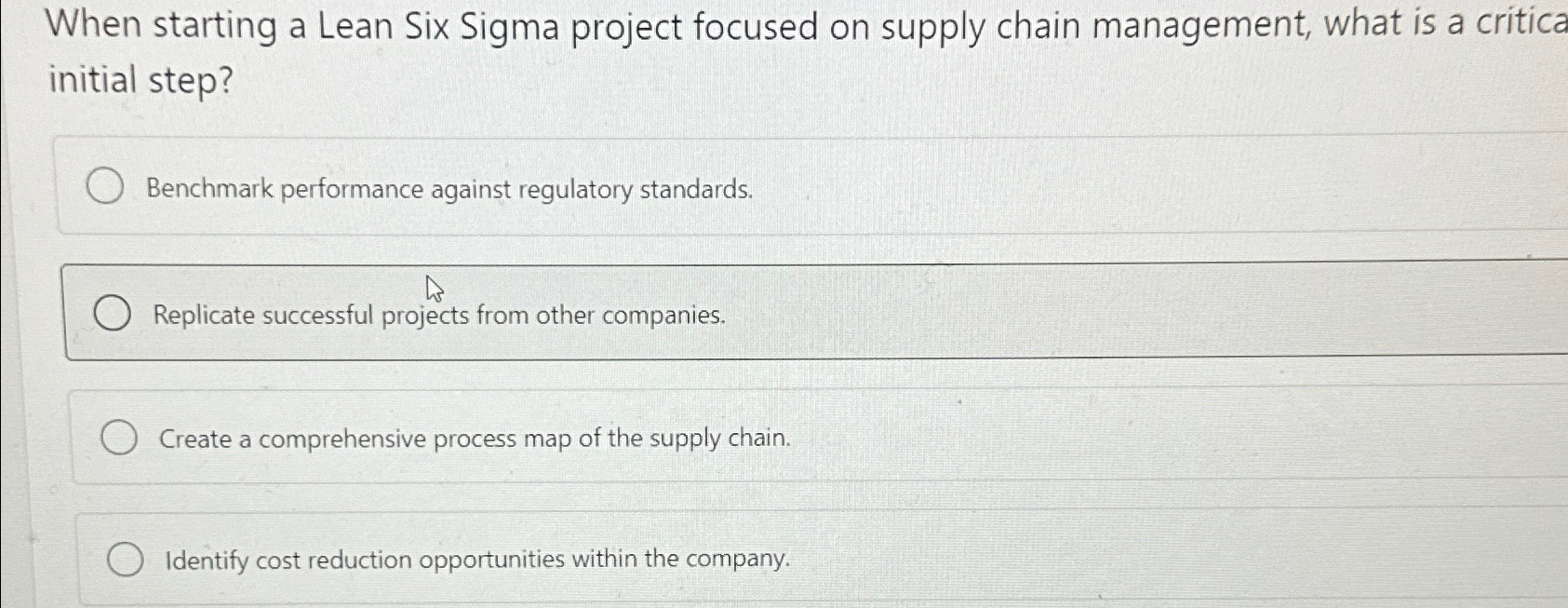Click the answer text 'Identify cost reduction opportunities'
This screenshot has height=608, width=1568.
click(x=475, y=559)
